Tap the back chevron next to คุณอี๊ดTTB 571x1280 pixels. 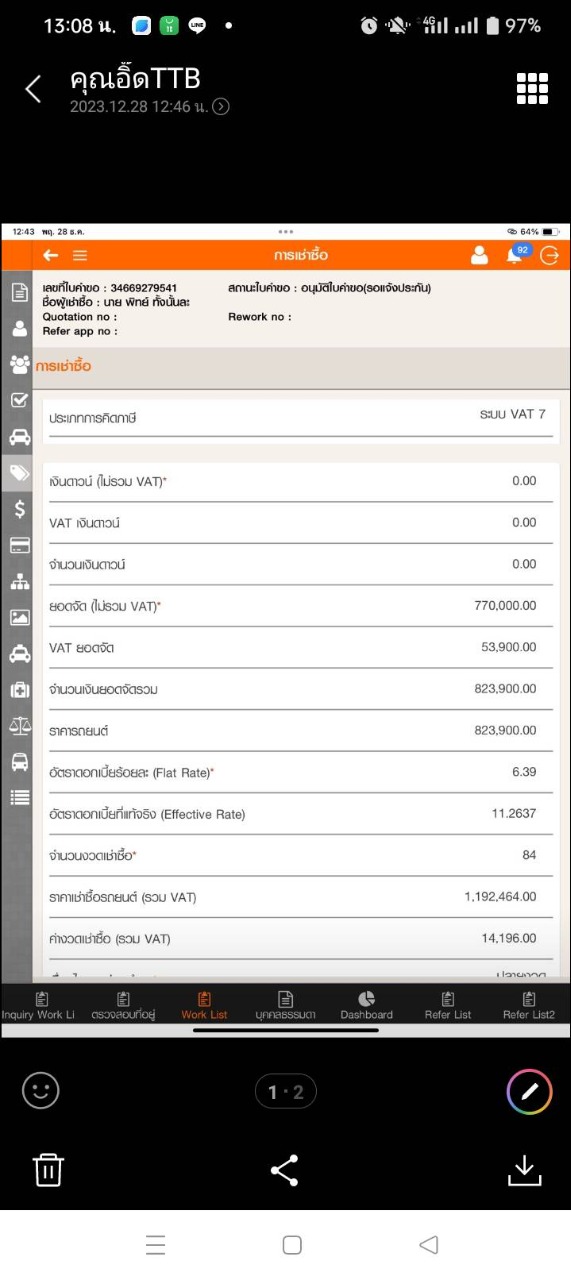tap(33, 89)
